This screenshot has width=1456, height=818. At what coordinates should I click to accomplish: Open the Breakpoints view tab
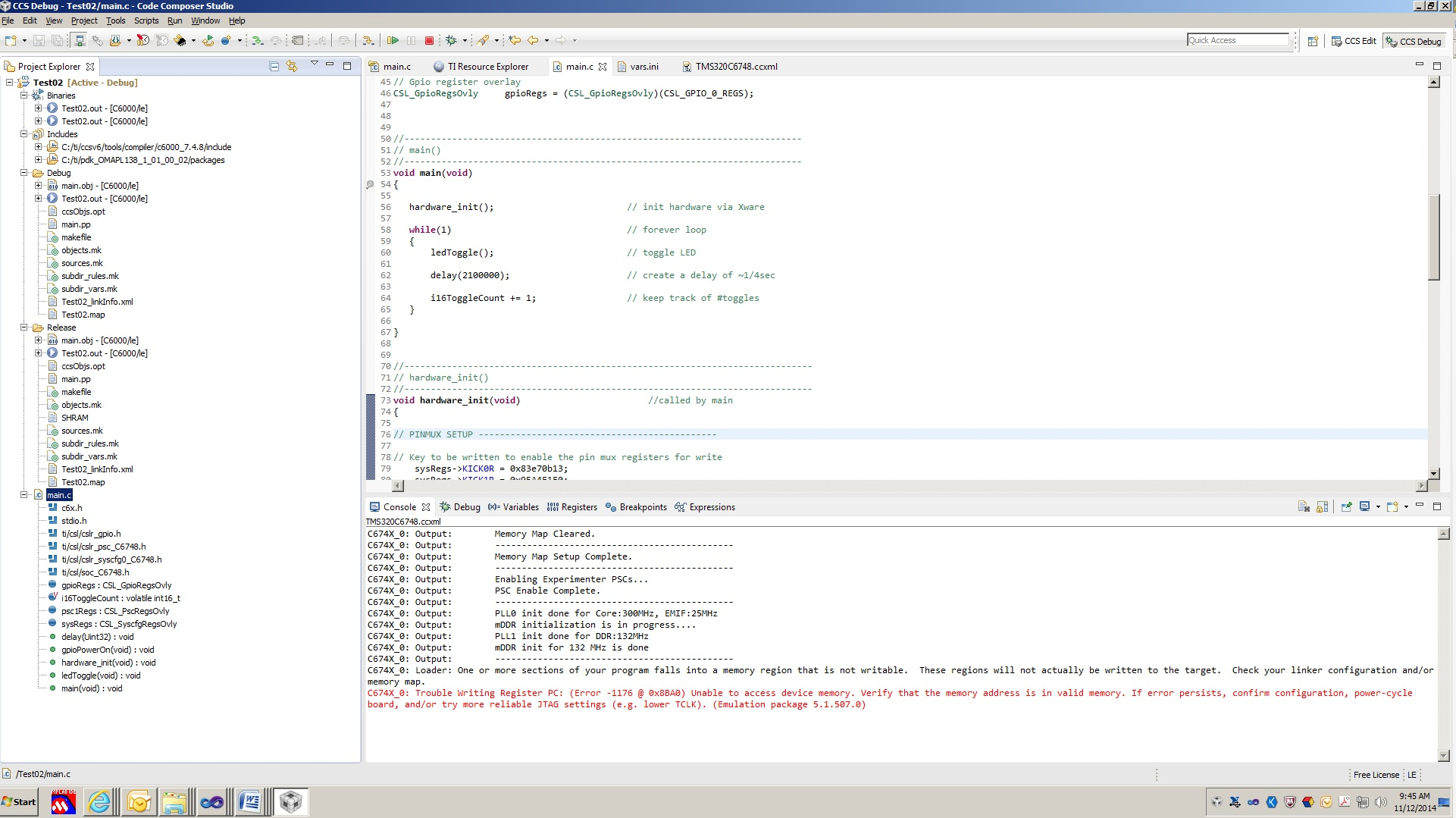(637, 507)
